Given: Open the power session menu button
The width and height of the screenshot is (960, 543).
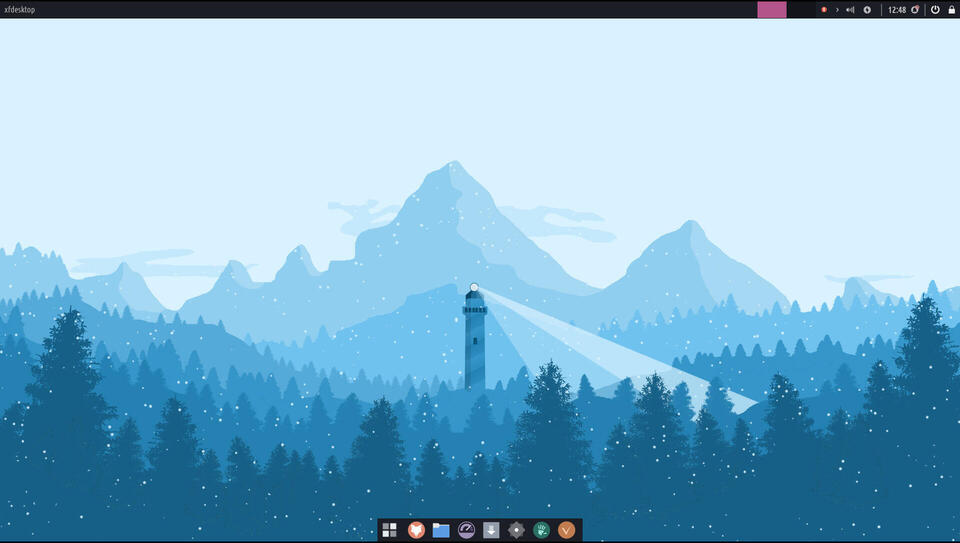Looking at the screenshot, I should (935, 9).
